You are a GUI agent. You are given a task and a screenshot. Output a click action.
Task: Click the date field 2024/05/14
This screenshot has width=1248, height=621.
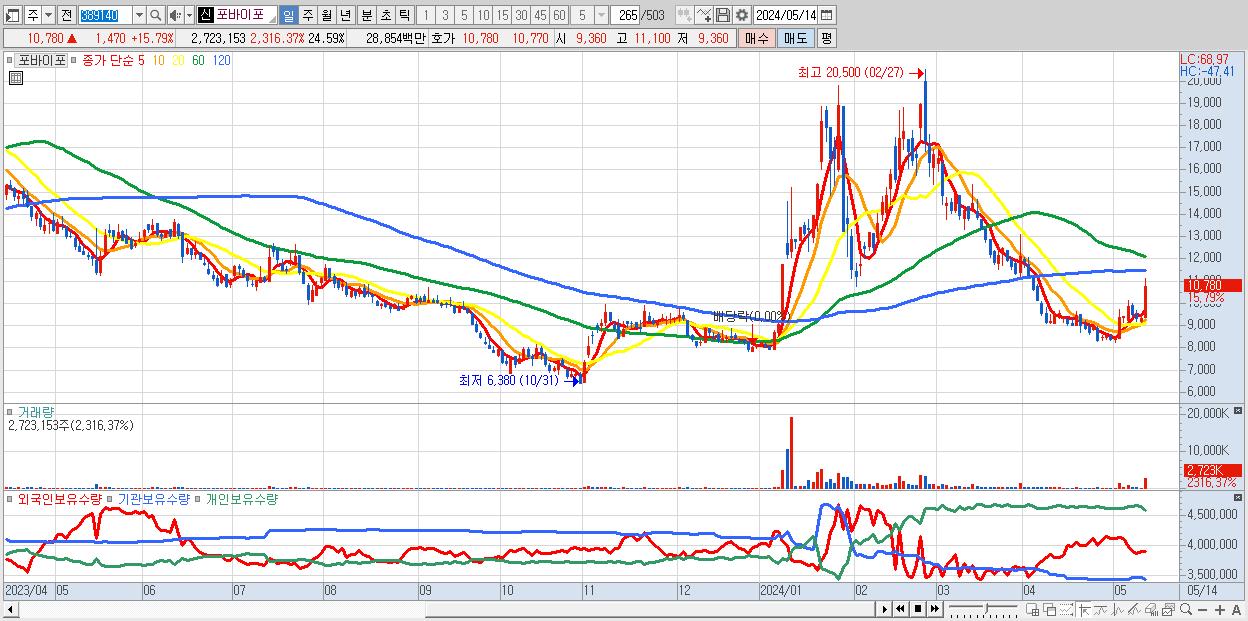click(x=785, y=15)
